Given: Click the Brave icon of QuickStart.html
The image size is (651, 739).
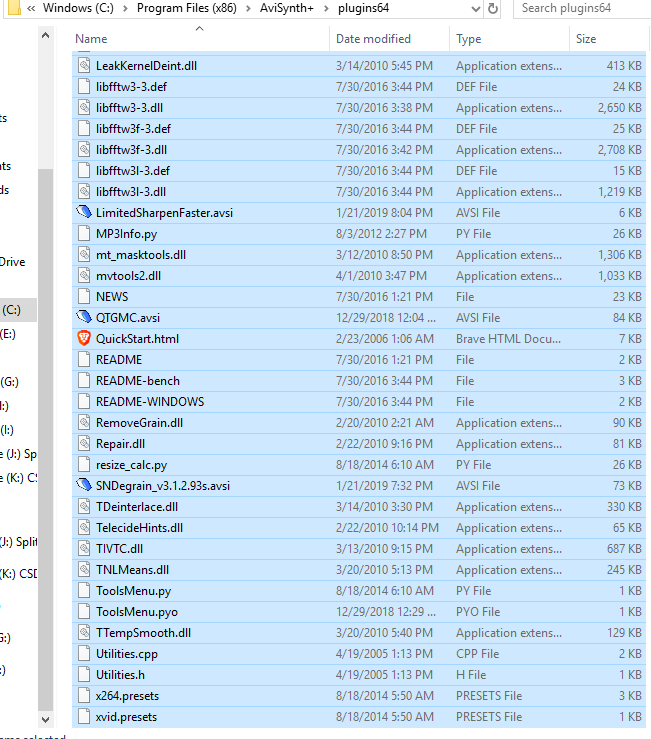Looking at the screenshot, I should [84, 338].
